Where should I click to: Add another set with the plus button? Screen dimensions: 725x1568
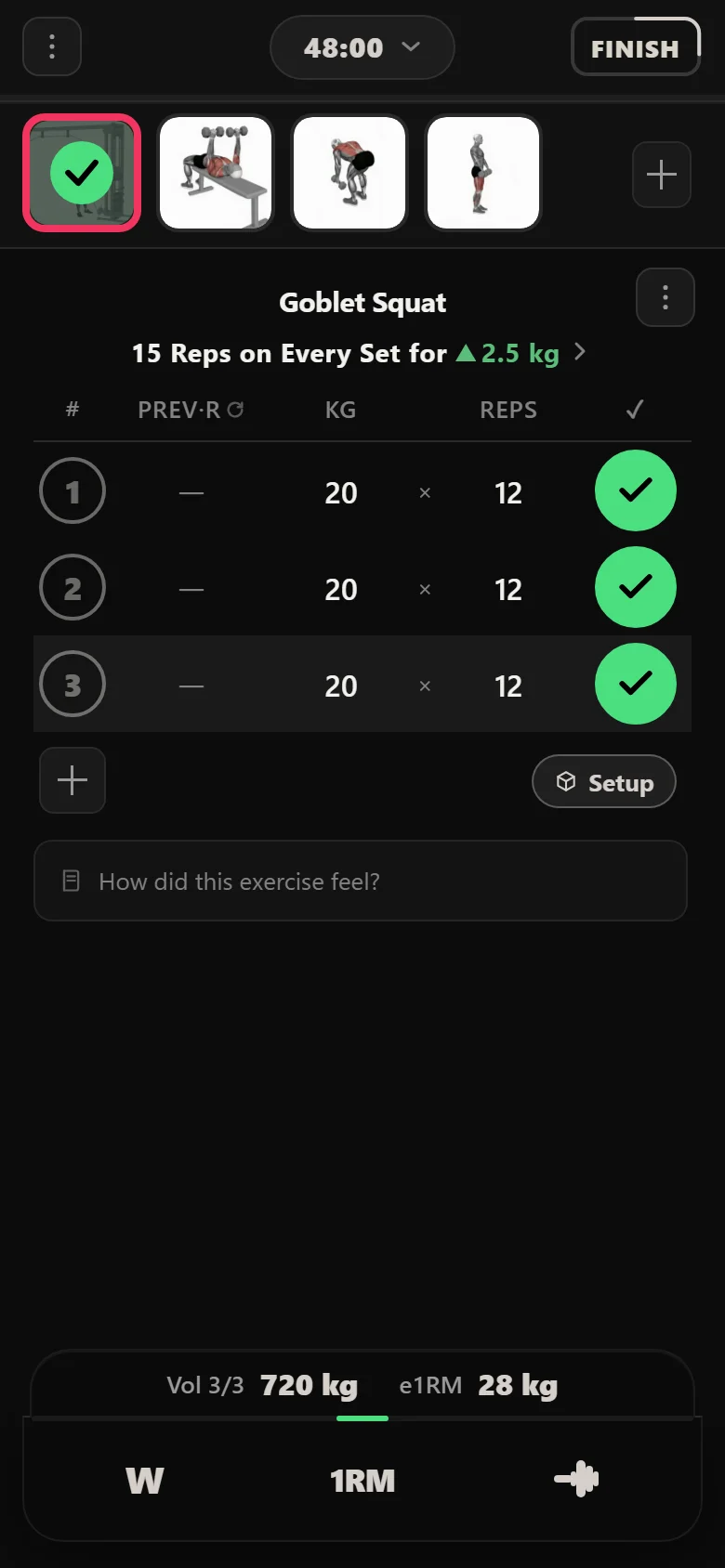(72, 780)
